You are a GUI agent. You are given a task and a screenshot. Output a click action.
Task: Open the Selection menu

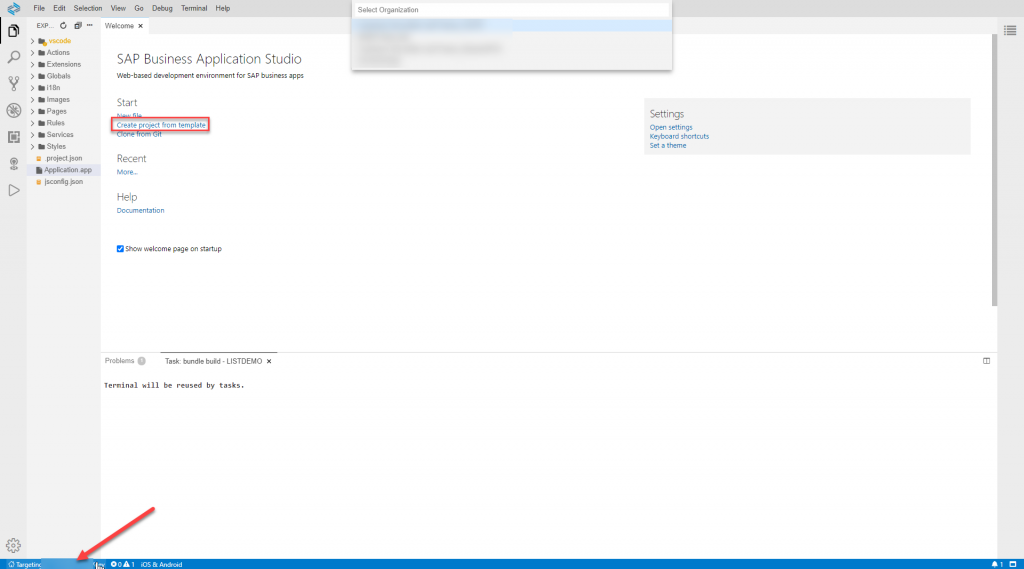(88, 8)
